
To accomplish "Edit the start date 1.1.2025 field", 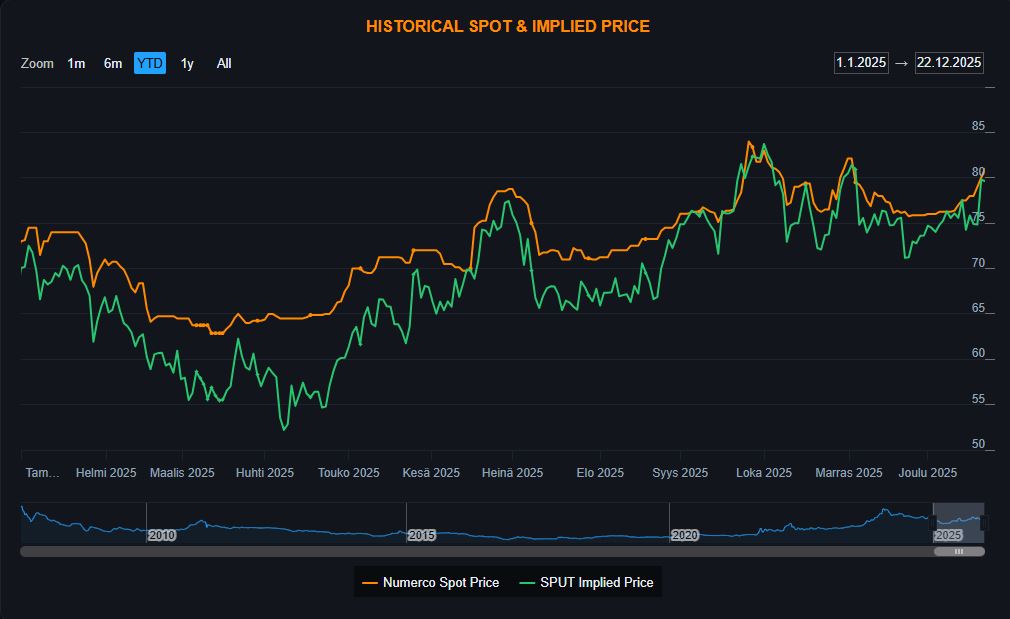I will [861, 62].
